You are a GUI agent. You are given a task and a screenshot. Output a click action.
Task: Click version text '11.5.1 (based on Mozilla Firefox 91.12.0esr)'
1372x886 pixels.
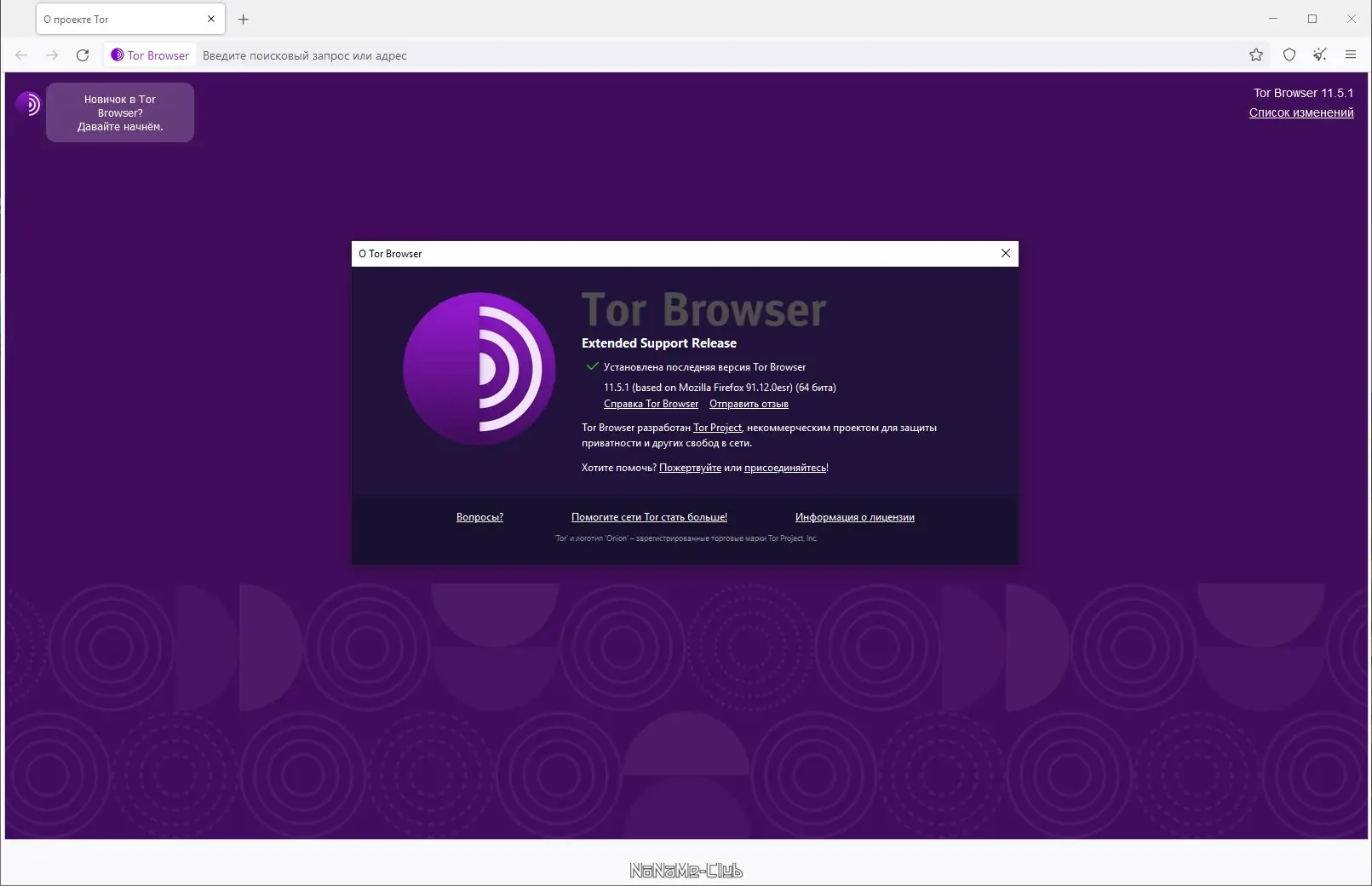pos(698,388)
